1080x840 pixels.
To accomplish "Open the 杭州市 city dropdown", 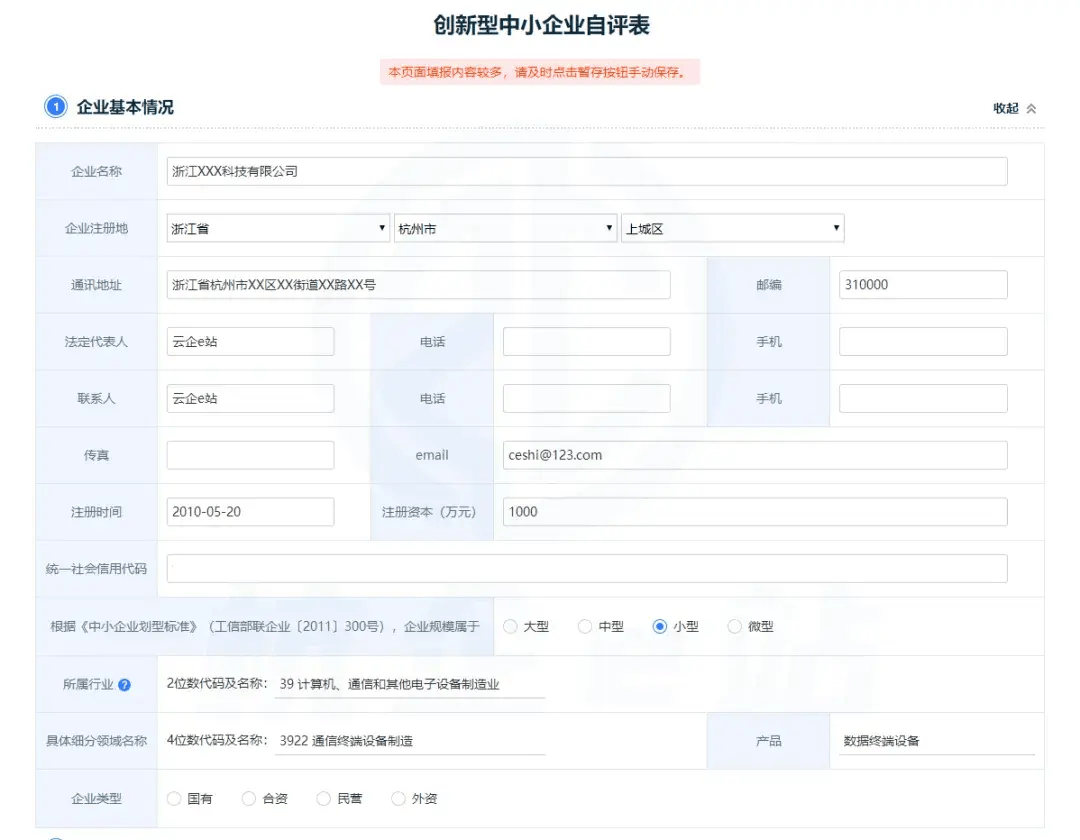I will click(505, 228).
